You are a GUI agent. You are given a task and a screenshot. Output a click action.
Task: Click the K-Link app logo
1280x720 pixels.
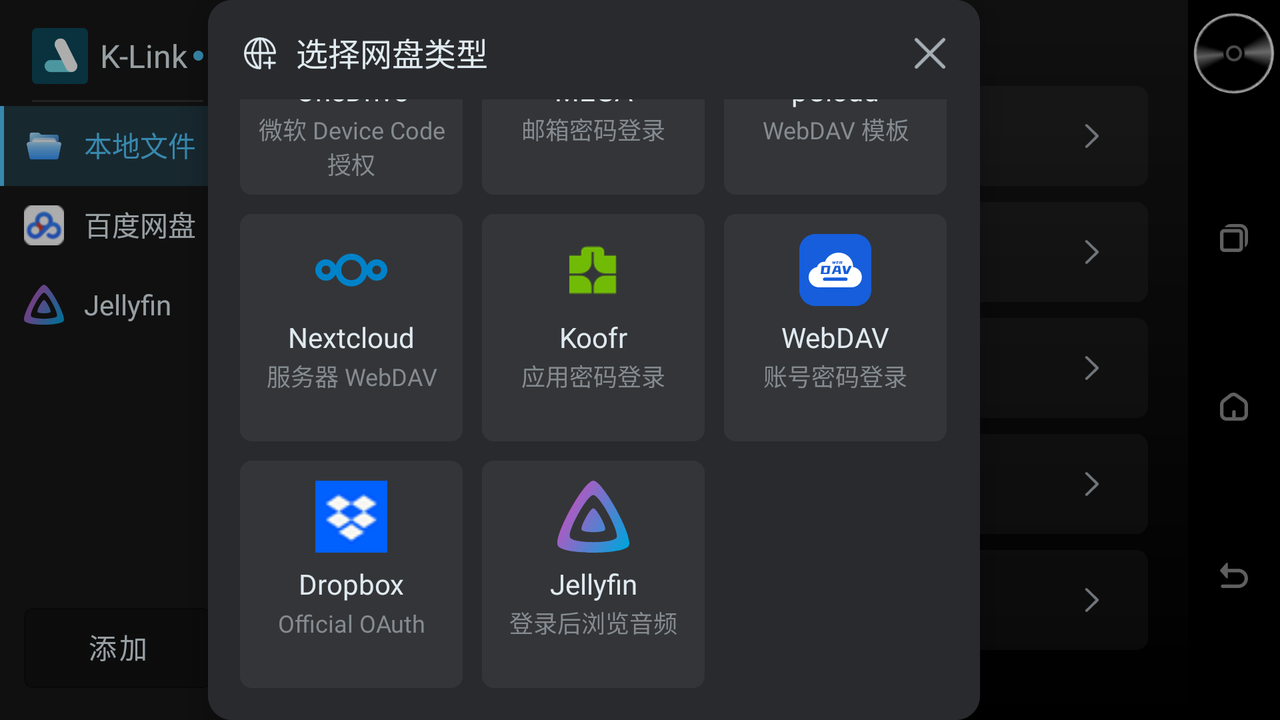point(60,56)
